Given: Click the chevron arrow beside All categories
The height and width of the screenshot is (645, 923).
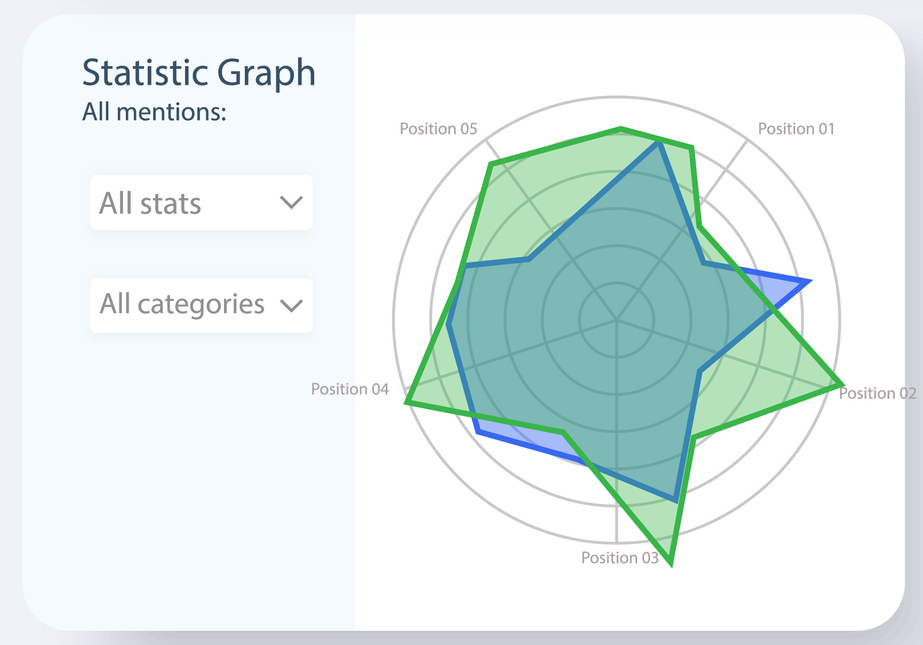Looking at the screenshot, I should click(291, 305).
